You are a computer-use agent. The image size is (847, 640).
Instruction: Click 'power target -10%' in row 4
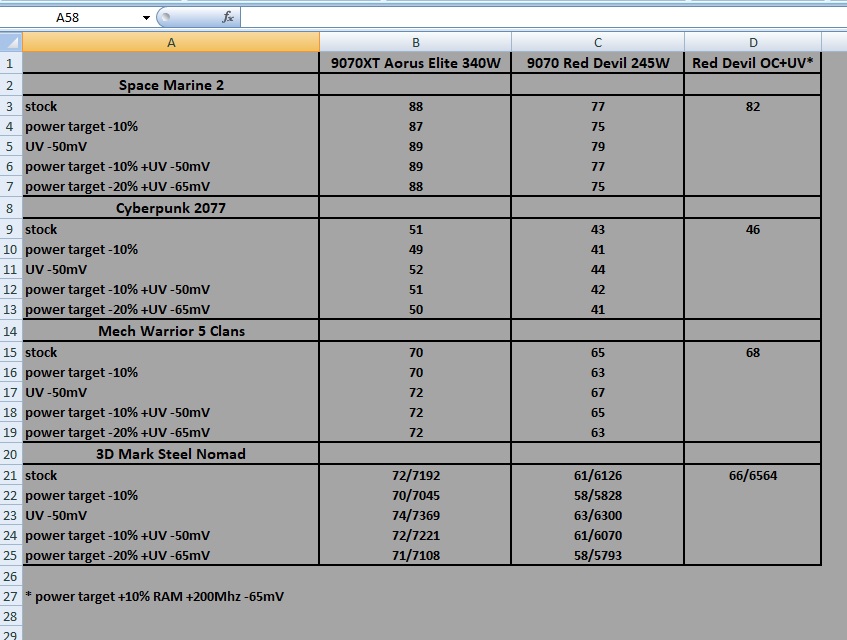(x=82, y=127)
